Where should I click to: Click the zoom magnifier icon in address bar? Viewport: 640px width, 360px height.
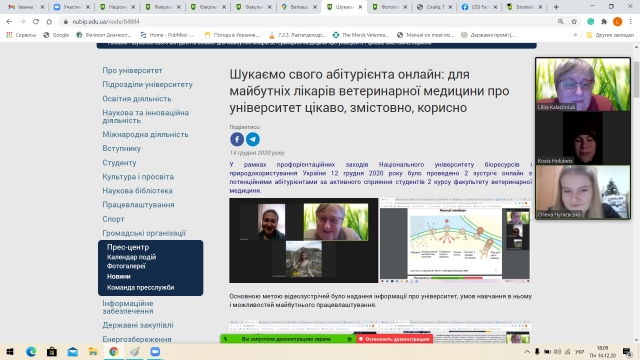pos(560,22)
